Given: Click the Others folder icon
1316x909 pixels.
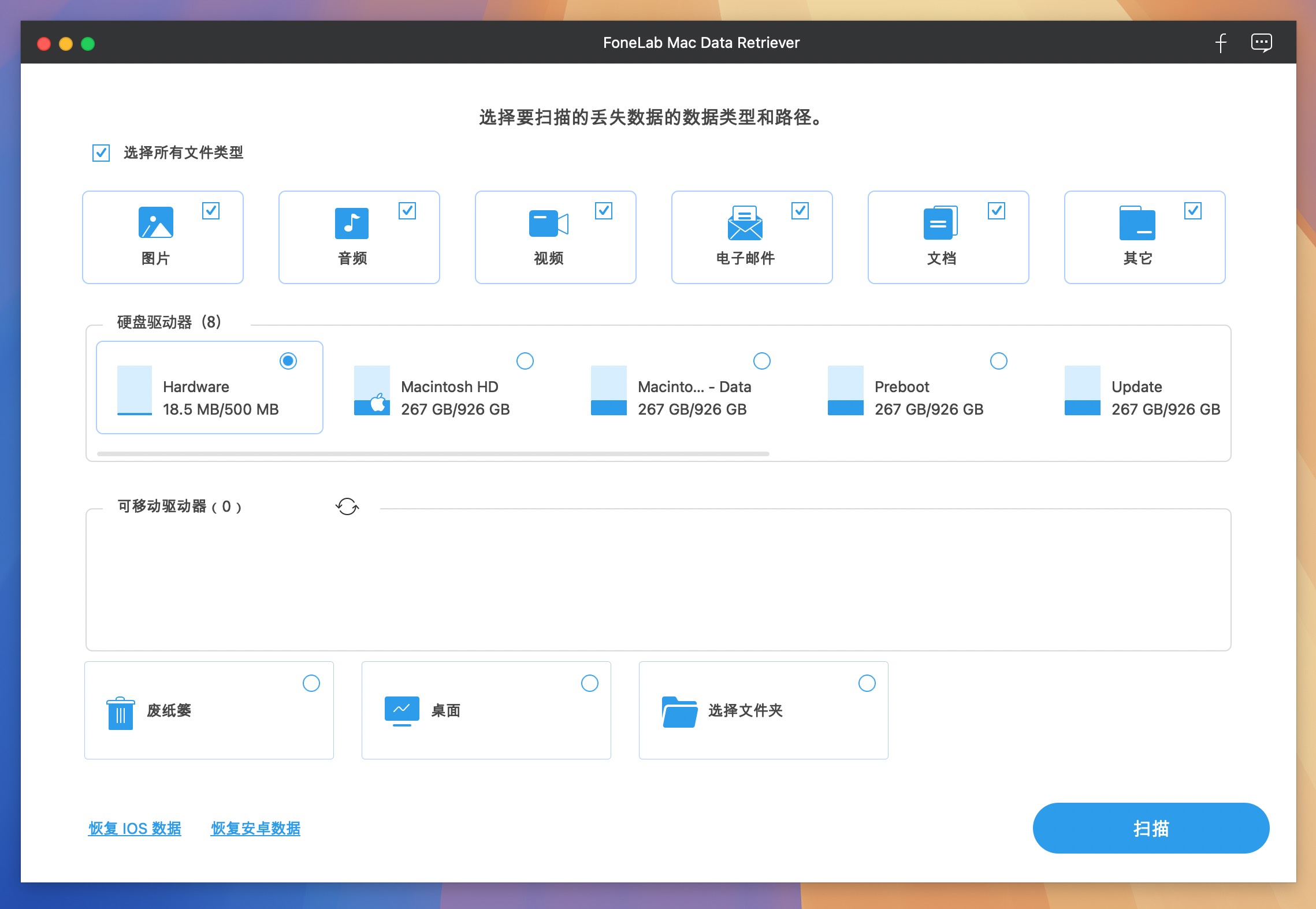Looking at the screenshot, I should pos(1137,223).
